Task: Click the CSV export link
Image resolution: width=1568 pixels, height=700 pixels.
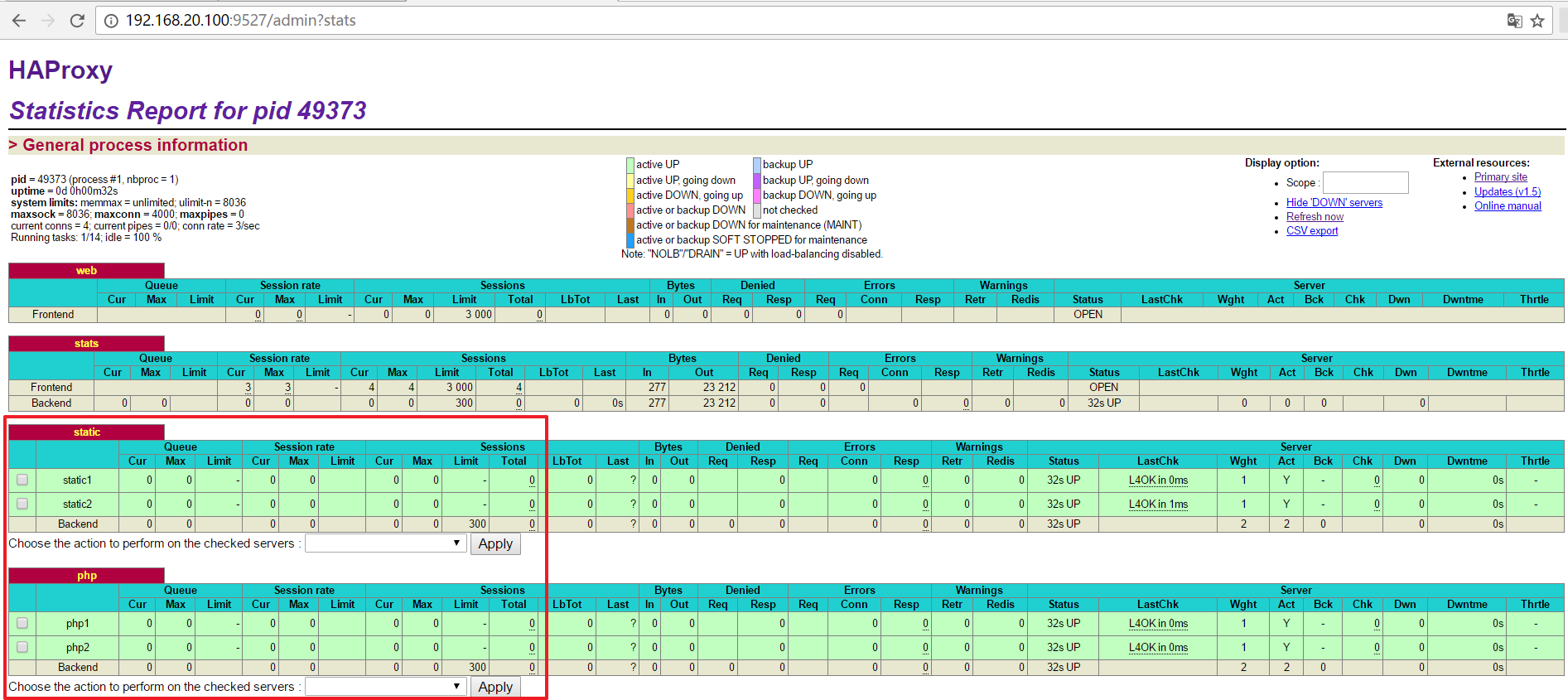Action: click(x=1312, y=230)
